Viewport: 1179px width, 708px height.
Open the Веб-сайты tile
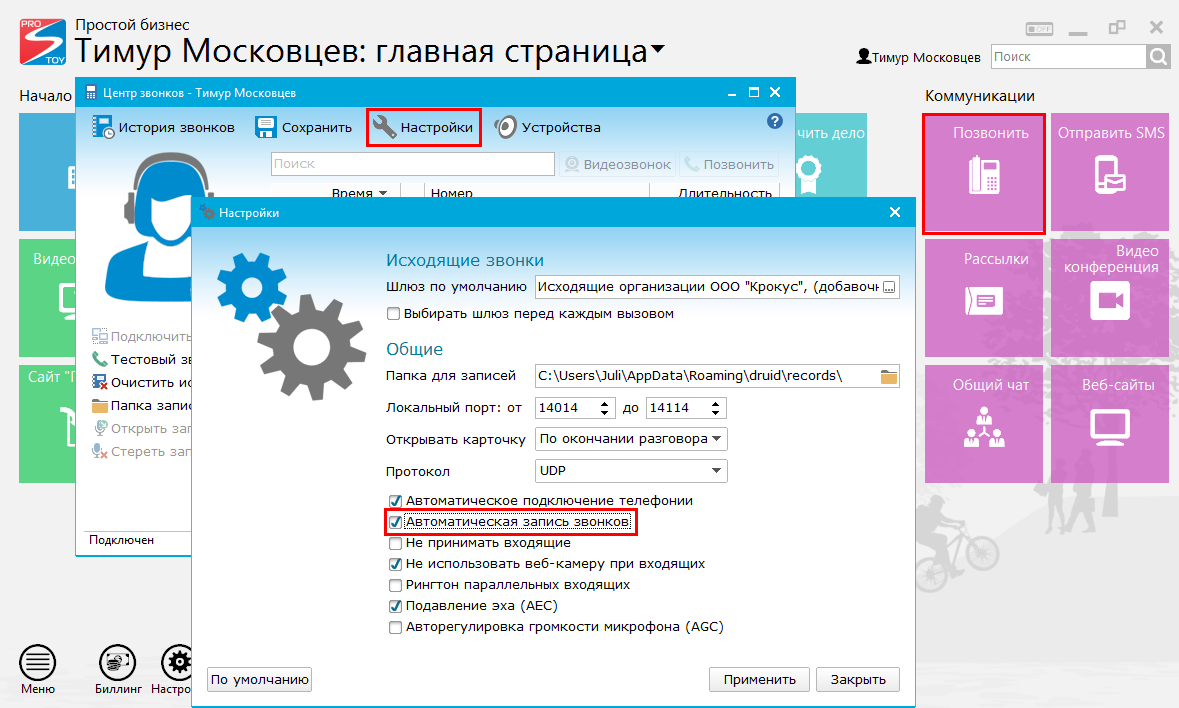(x=1110, y=423)
